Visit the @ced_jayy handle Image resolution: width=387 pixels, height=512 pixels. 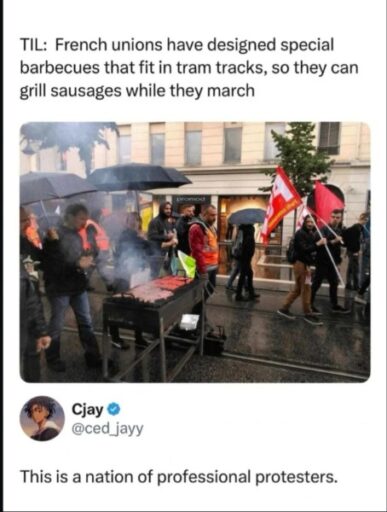(x=107, y=429)
